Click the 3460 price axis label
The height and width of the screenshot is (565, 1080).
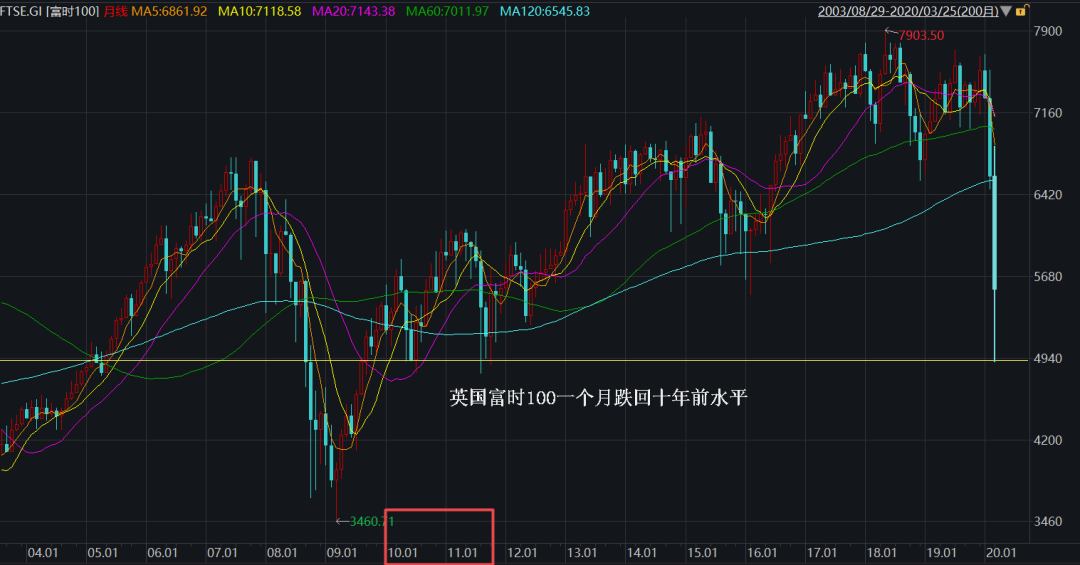coord(1048,522)
